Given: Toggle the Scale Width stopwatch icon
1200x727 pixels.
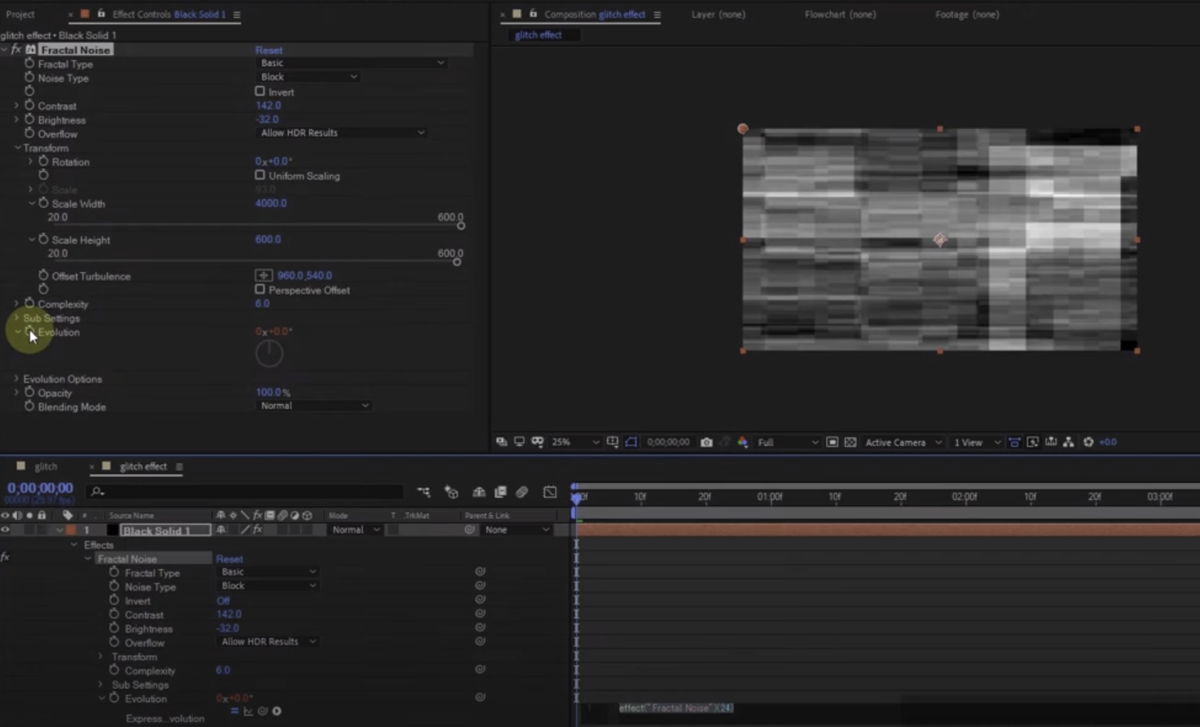Looking at the screenshot, I should pyautogui.click(x=43, y=203).
